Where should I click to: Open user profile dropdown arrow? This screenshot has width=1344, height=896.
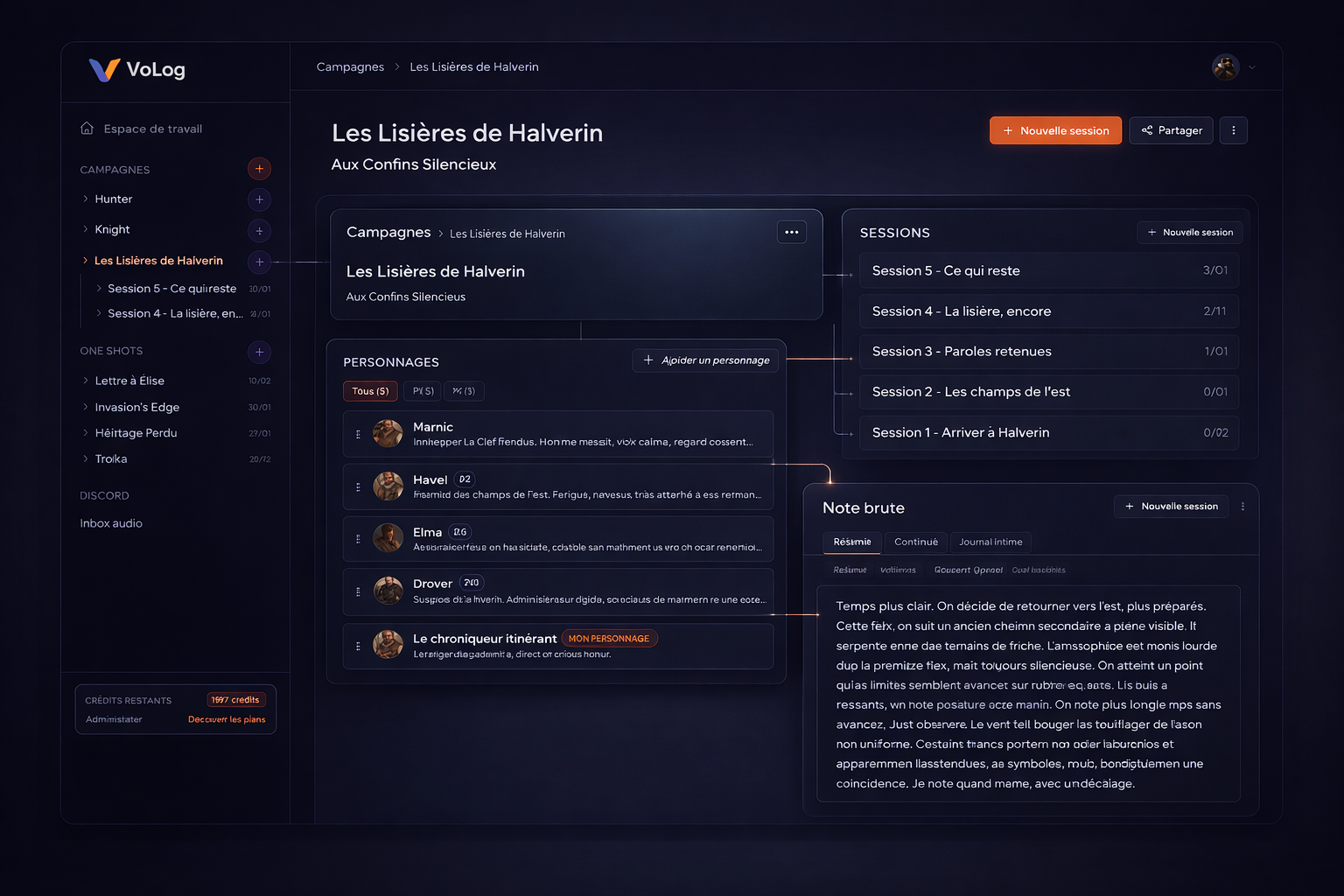click(1252, 67)
